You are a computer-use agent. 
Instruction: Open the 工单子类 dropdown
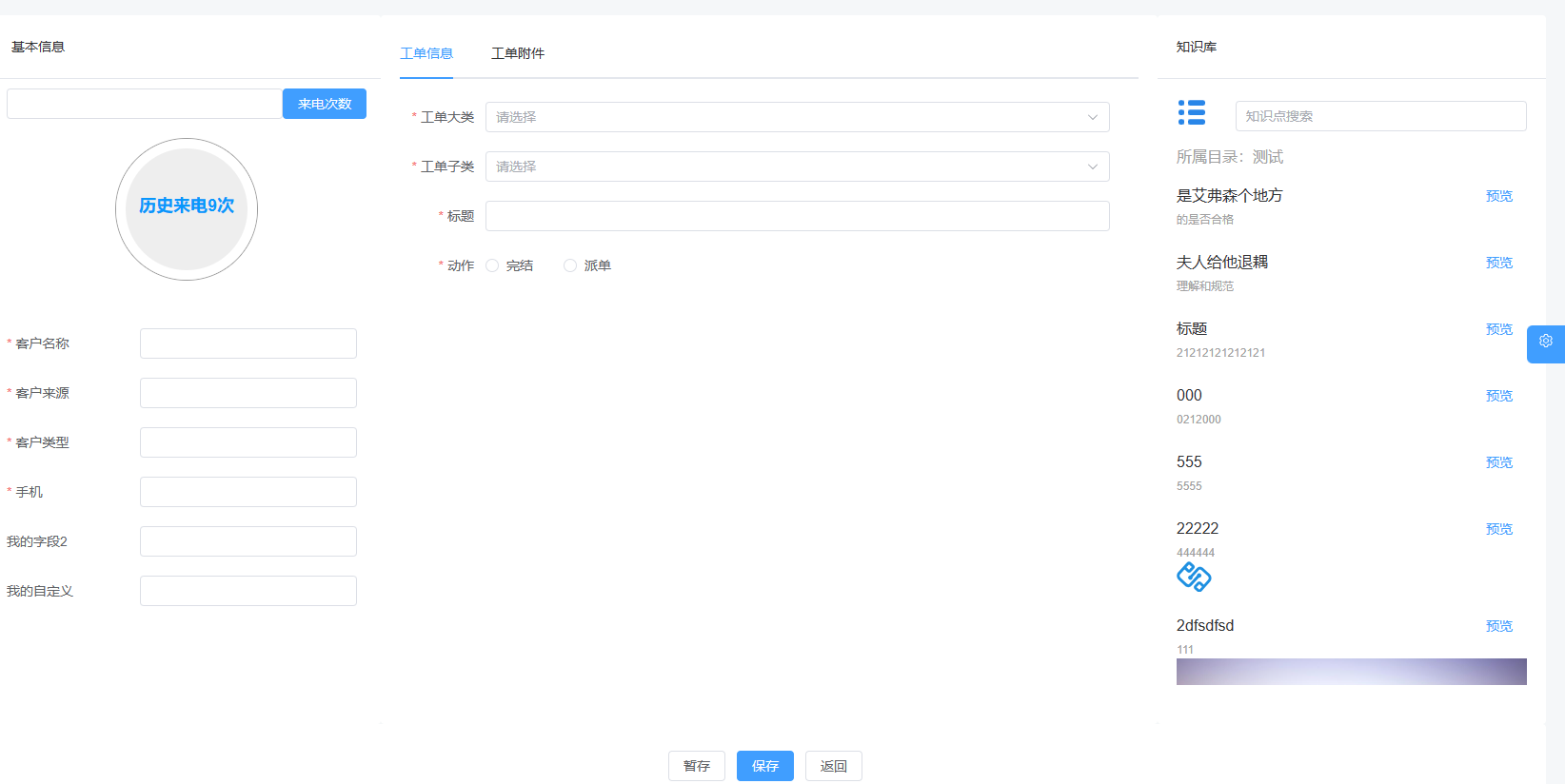798,167
